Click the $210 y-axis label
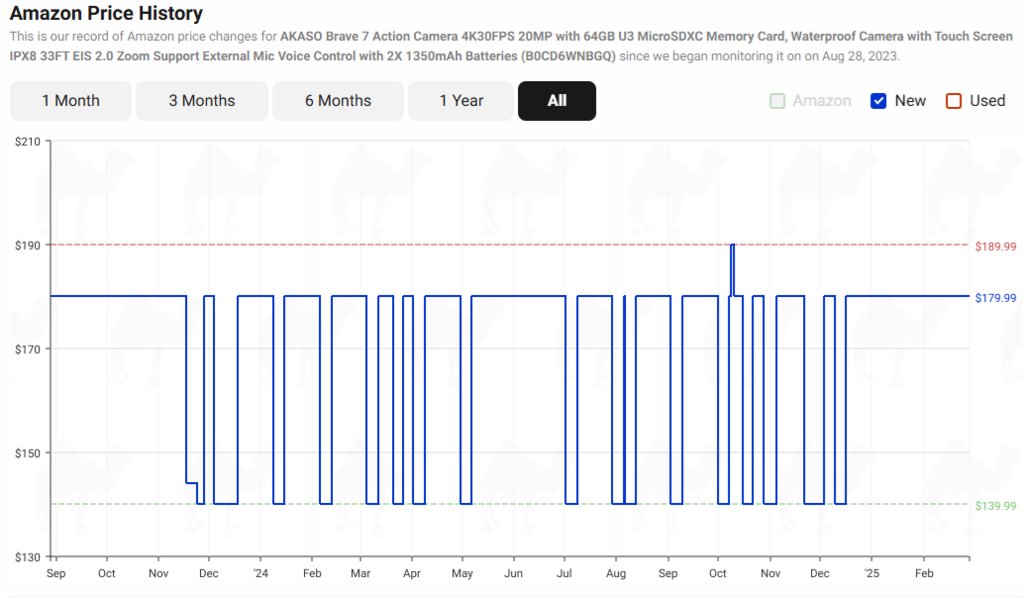 tap(27, 142)
